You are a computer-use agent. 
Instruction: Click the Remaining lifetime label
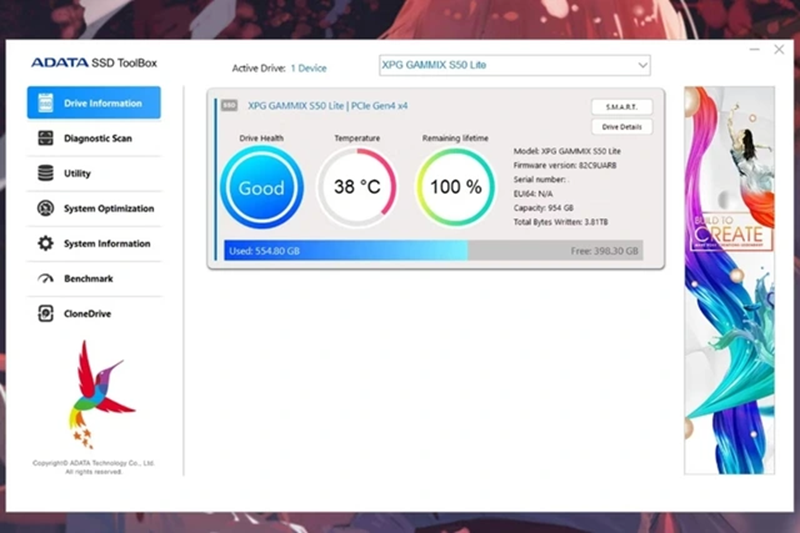(455, 138)
